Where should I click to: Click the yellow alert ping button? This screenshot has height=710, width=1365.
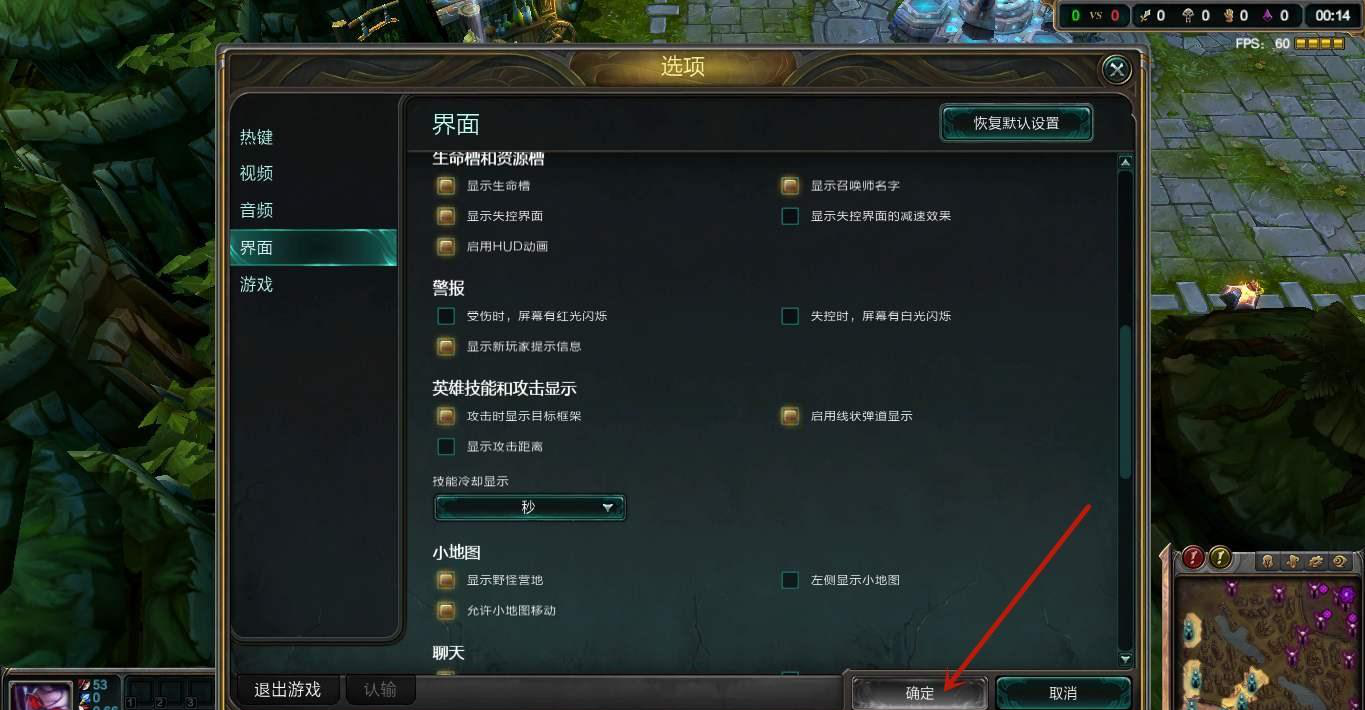point(1220,559)
